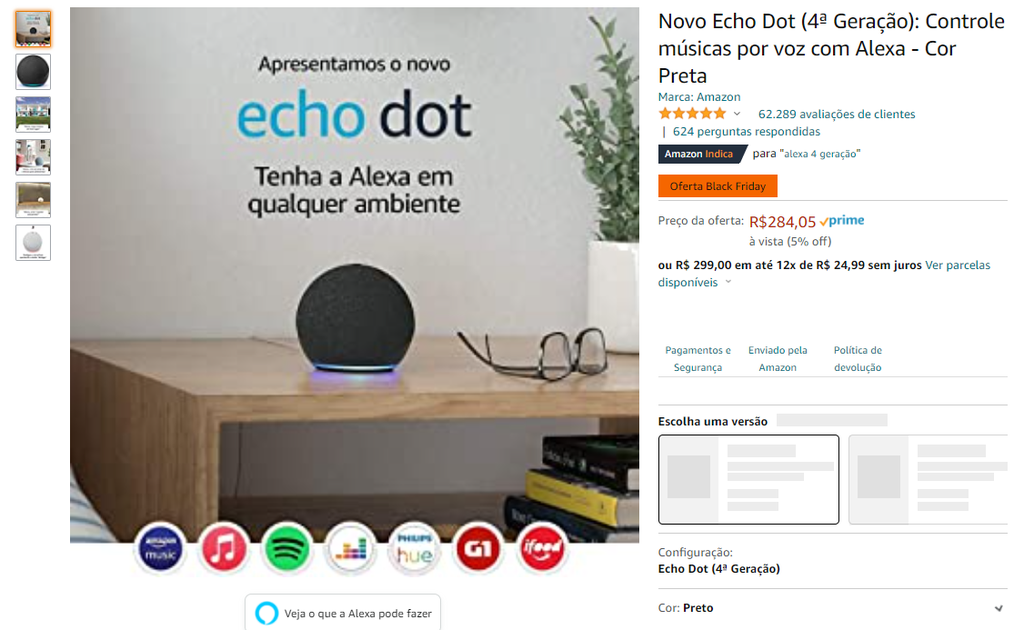
Task: Open 62.289 avaliações de clientes link
Action: (x=837, y=114)
